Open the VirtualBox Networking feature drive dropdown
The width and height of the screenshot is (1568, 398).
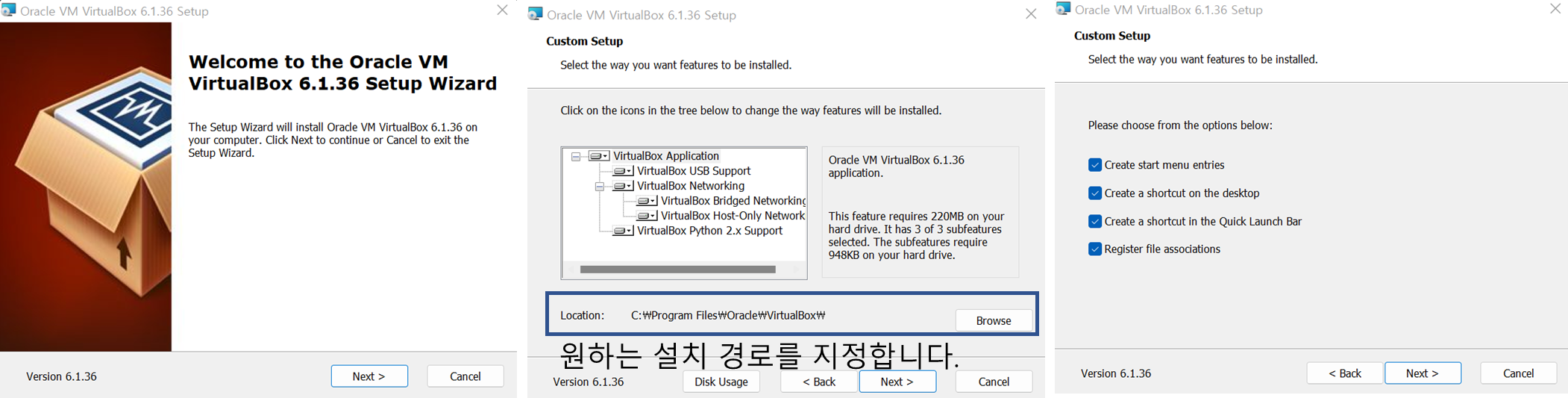[x=623, y=186]
